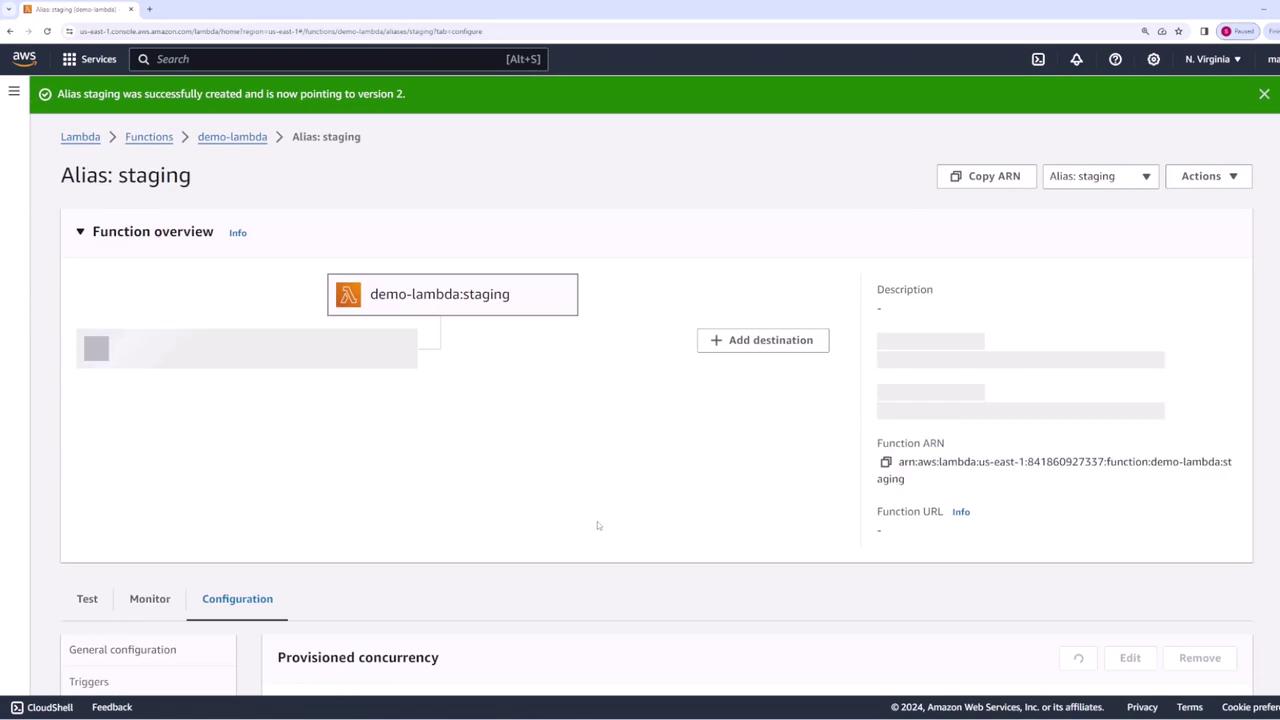The width and height of the screenshot is (1280, 720).
Task: Open the Function overview Info link
Action: [x=237, y=233]
